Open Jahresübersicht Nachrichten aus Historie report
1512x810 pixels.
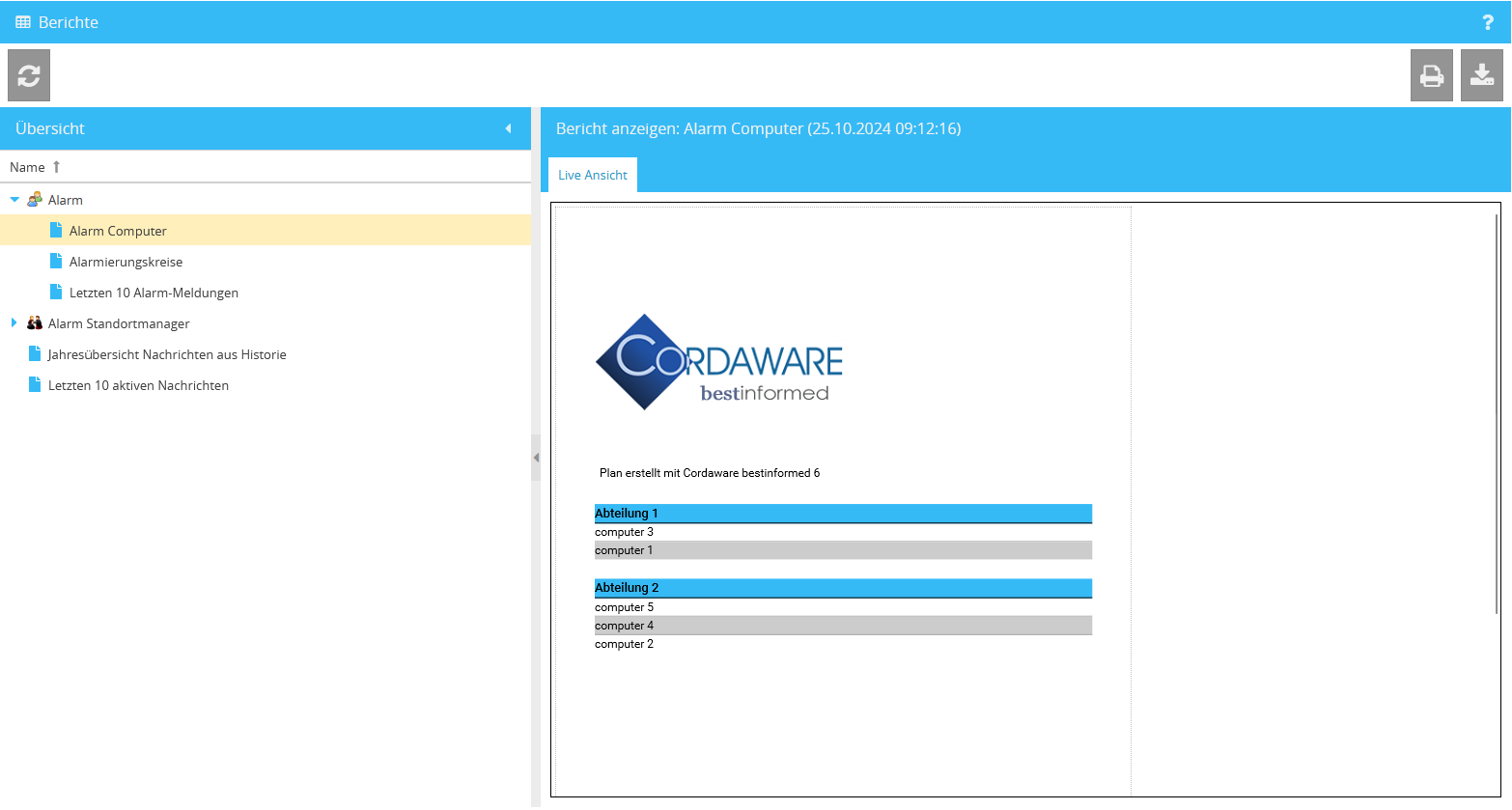coord(266,353)
